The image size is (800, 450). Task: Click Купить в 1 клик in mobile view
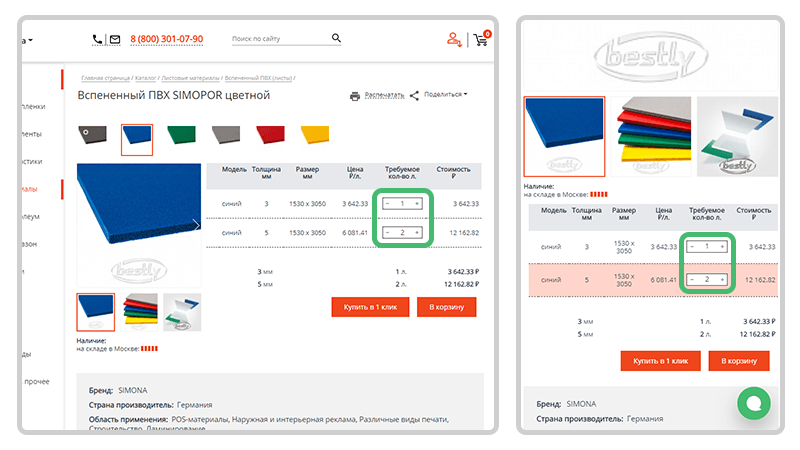pyautogui.click(x=661, y=361)
